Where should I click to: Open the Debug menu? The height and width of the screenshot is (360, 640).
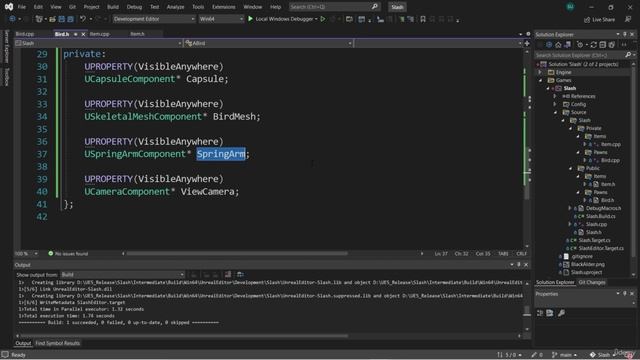click(134, 7)
